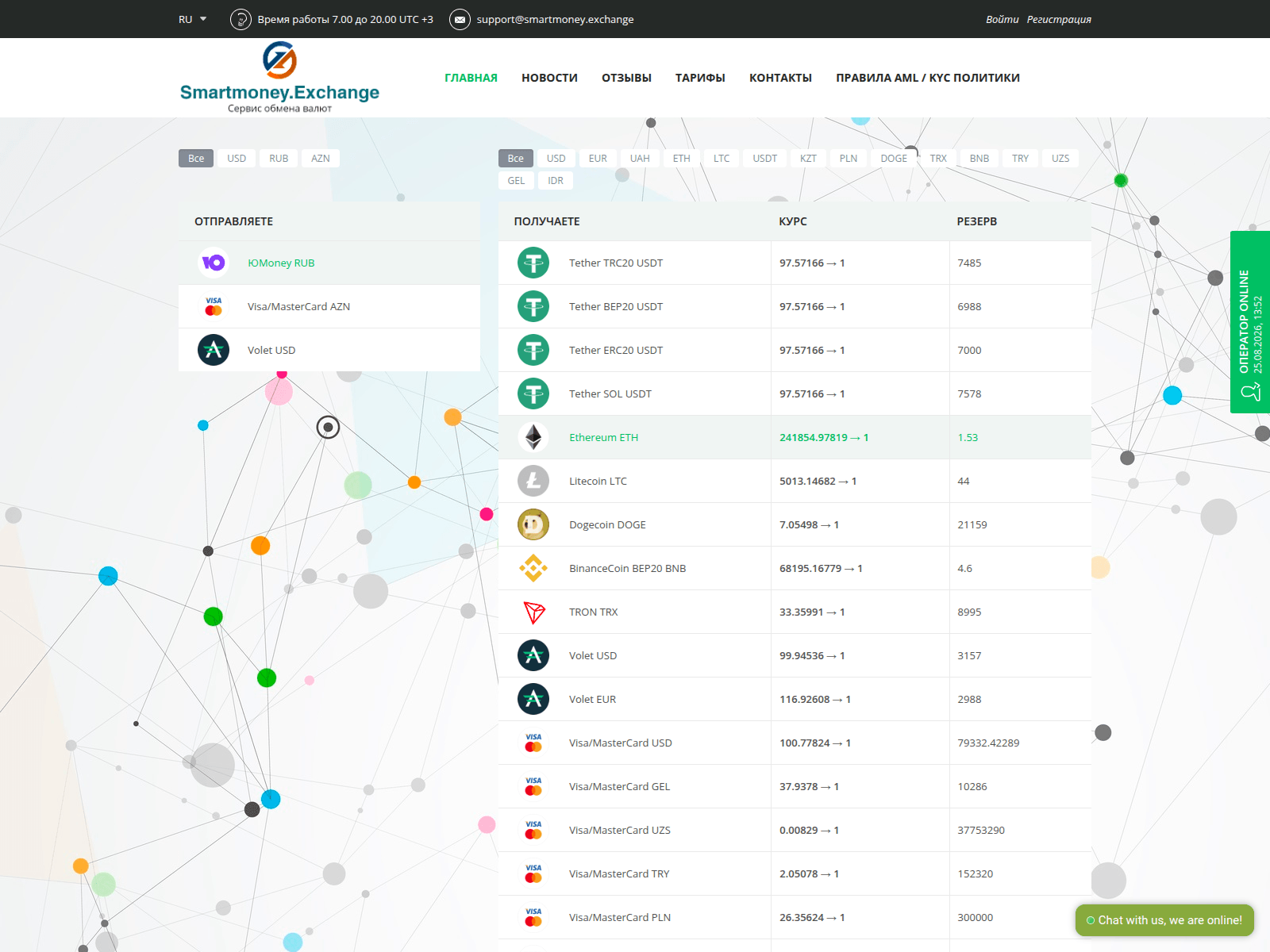The height and width of the screenshot is (952, 1270).
Task: Open the ПРАВИЛА AML / KYC ПОЛИТИКИ page
Action: pos(928,78)
